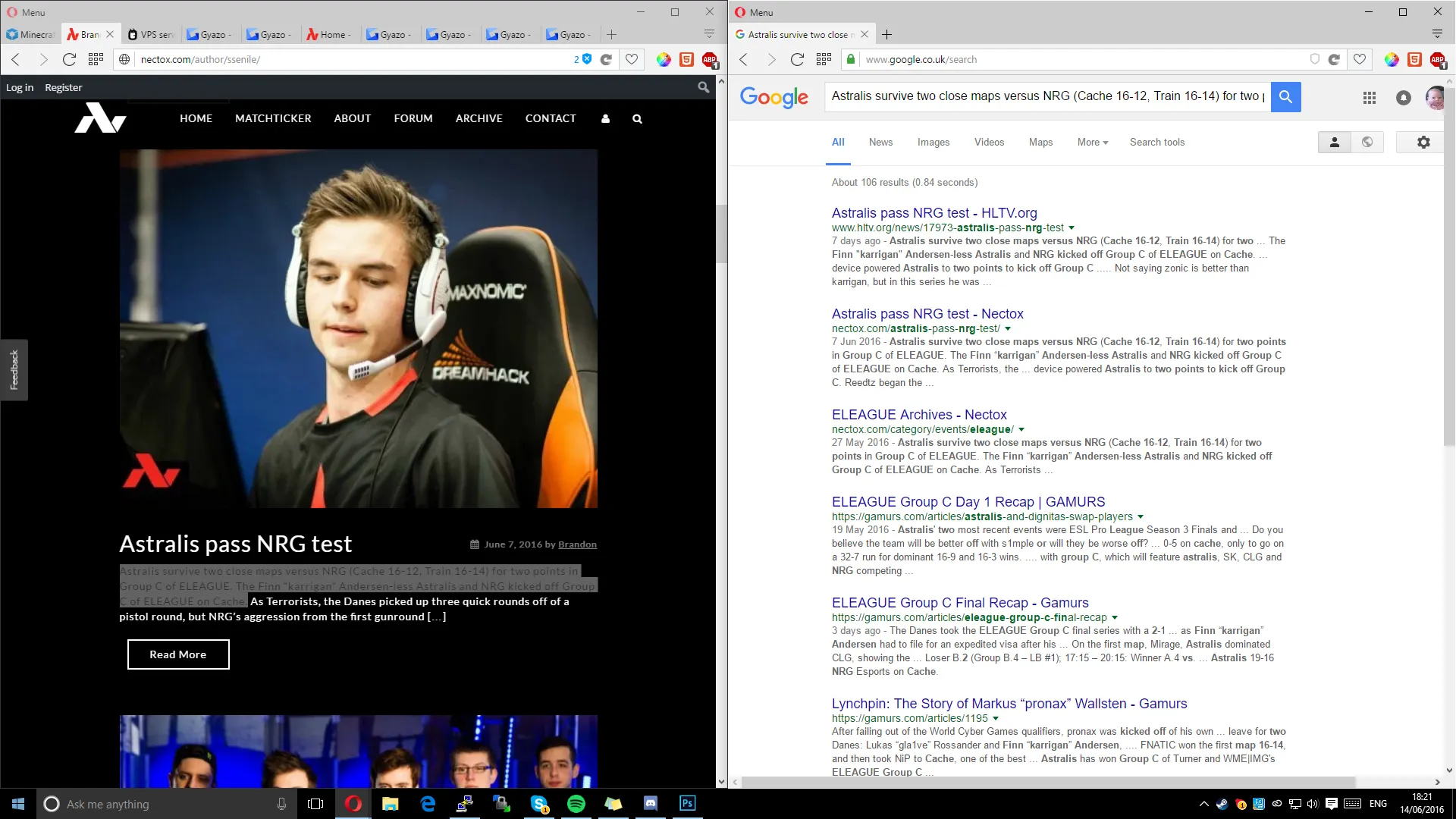Image resolution: width=1456 pixels, height=819 pixels.
Task: Click the blue Google search button
Action: click(x=1285, y=96)
